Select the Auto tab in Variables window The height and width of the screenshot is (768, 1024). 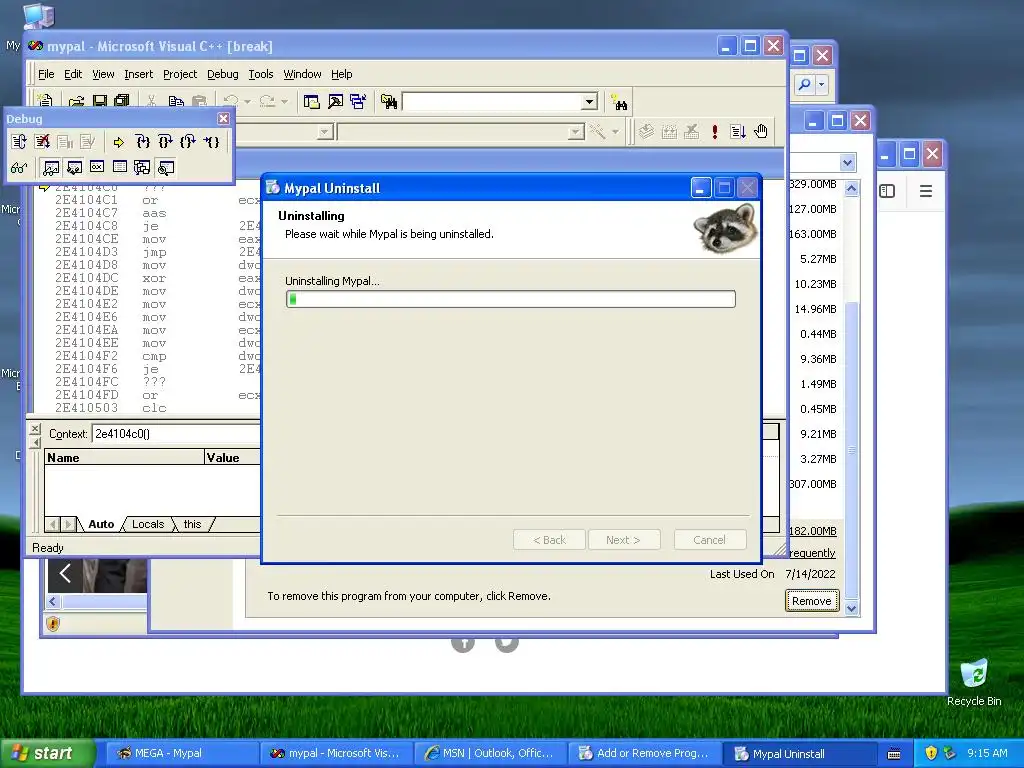pyautogui.click(x=101, y=524)
